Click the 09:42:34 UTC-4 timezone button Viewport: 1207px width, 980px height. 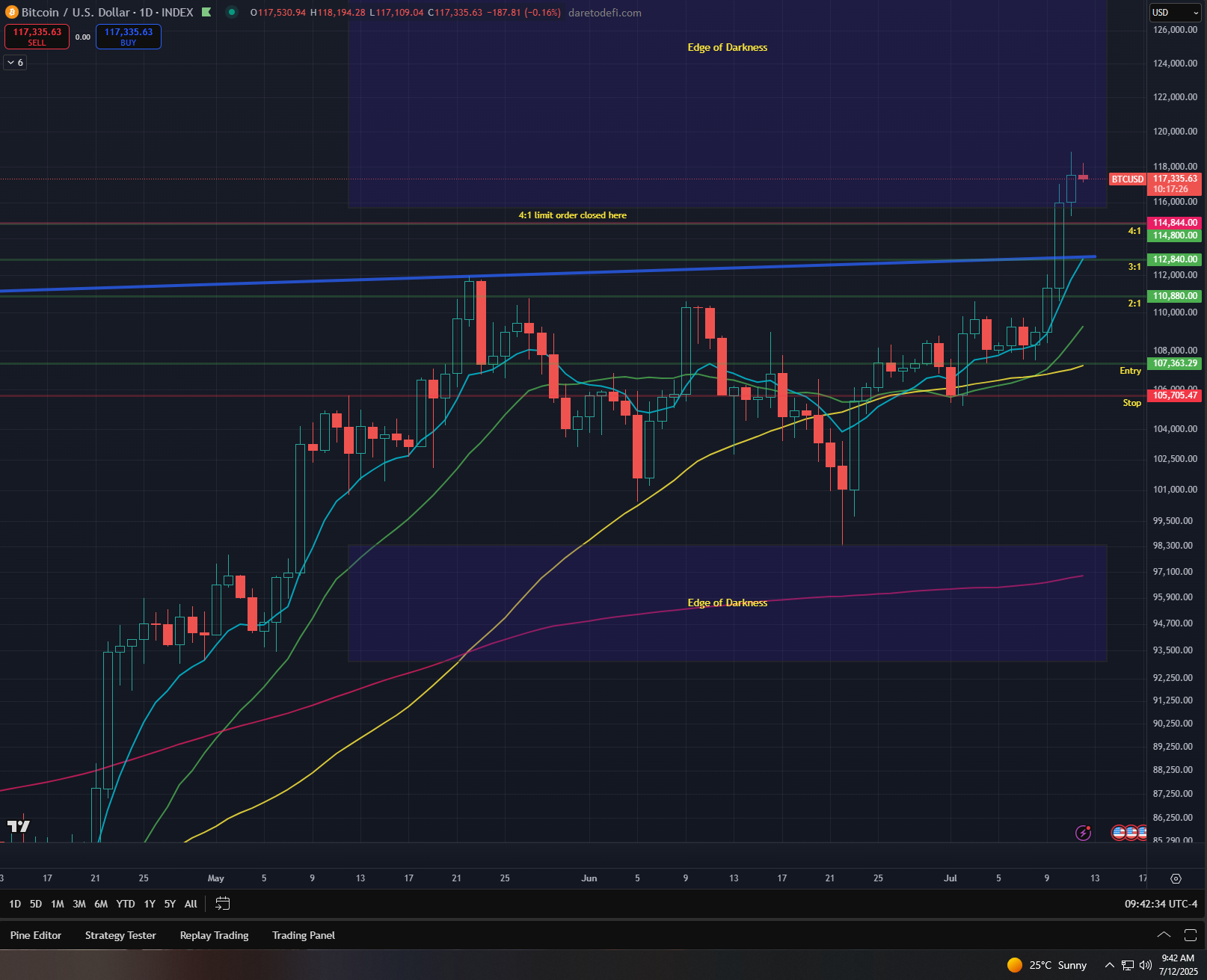point(1161,904)
